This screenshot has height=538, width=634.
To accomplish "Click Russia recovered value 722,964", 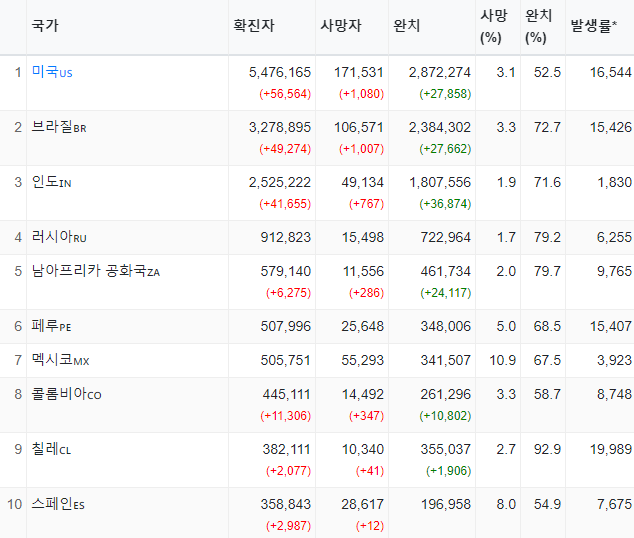I will (x=446, y=237).
